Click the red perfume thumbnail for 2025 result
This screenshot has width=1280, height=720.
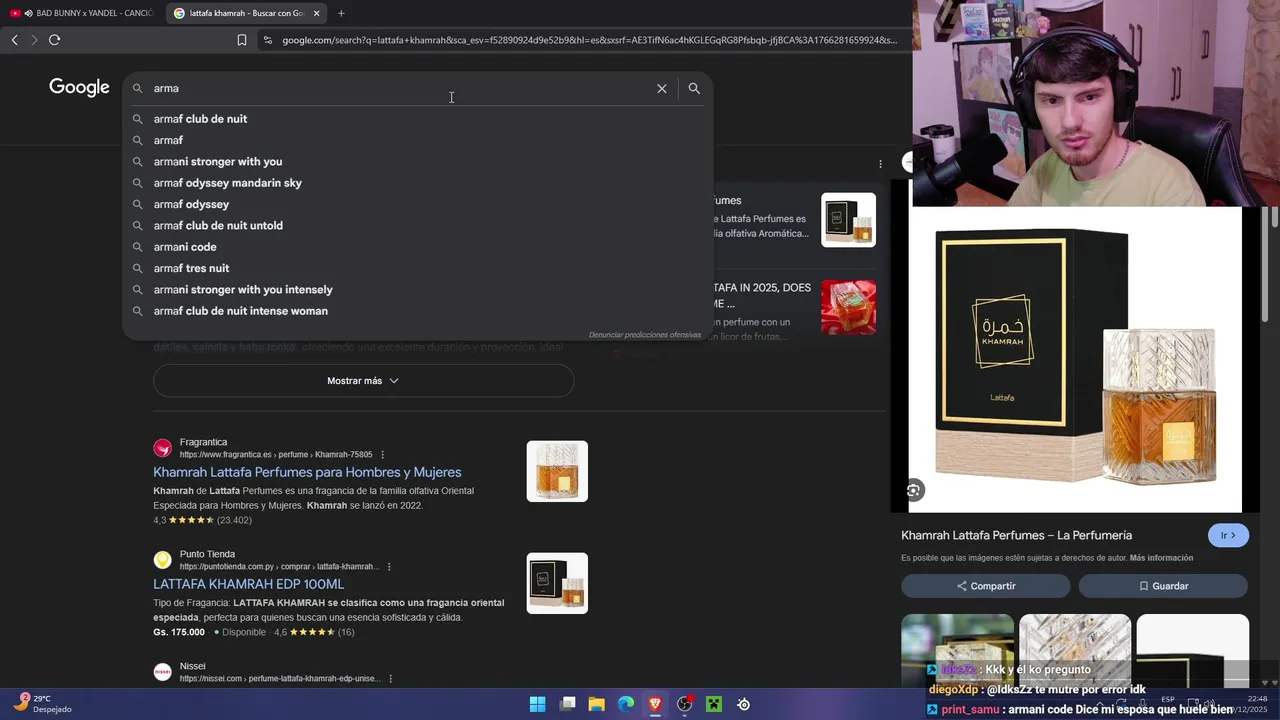tap(848, 307)
